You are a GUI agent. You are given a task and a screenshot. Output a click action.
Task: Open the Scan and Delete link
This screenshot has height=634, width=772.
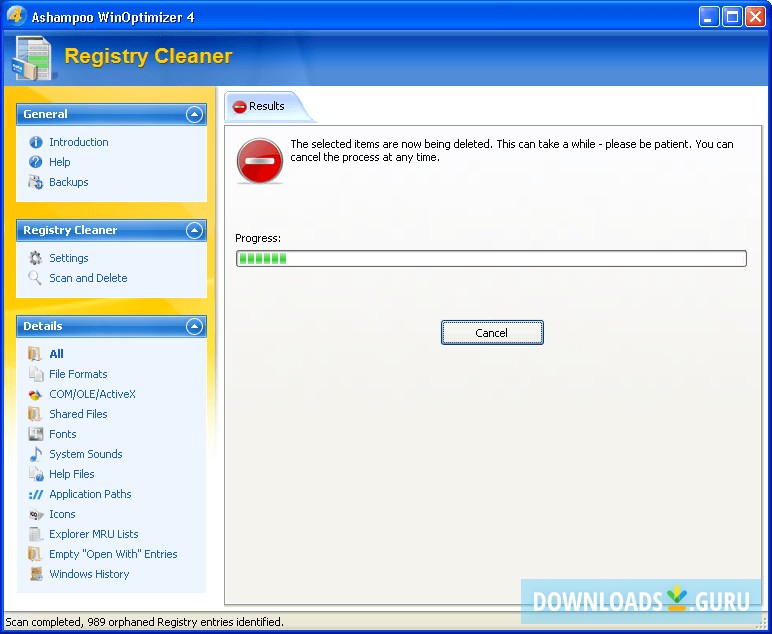88,278
